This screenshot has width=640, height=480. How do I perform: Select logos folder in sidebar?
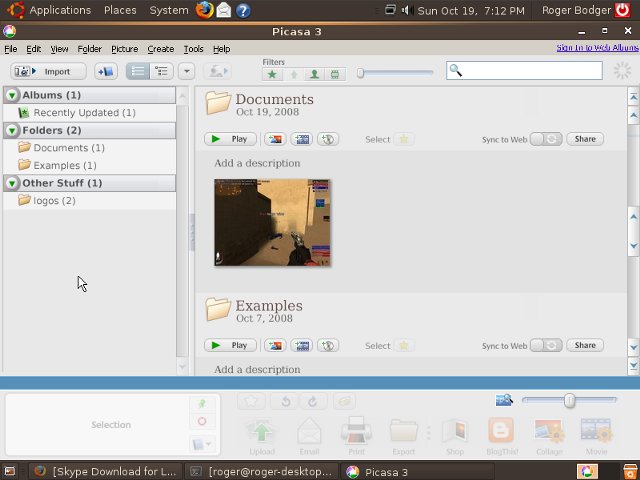click(89, 201)
